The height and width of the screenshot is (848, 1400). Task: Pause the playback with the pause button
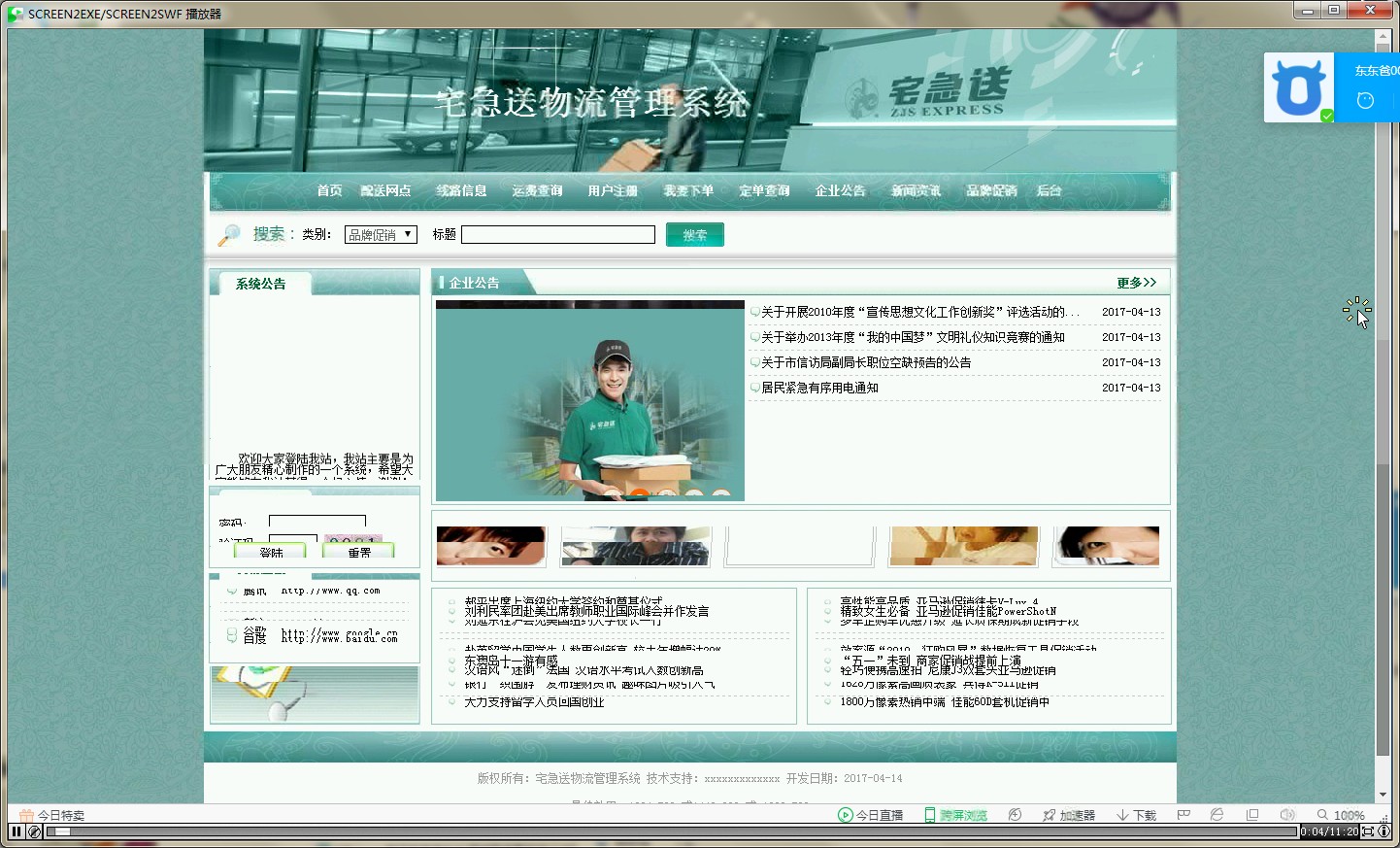point(17,831)
